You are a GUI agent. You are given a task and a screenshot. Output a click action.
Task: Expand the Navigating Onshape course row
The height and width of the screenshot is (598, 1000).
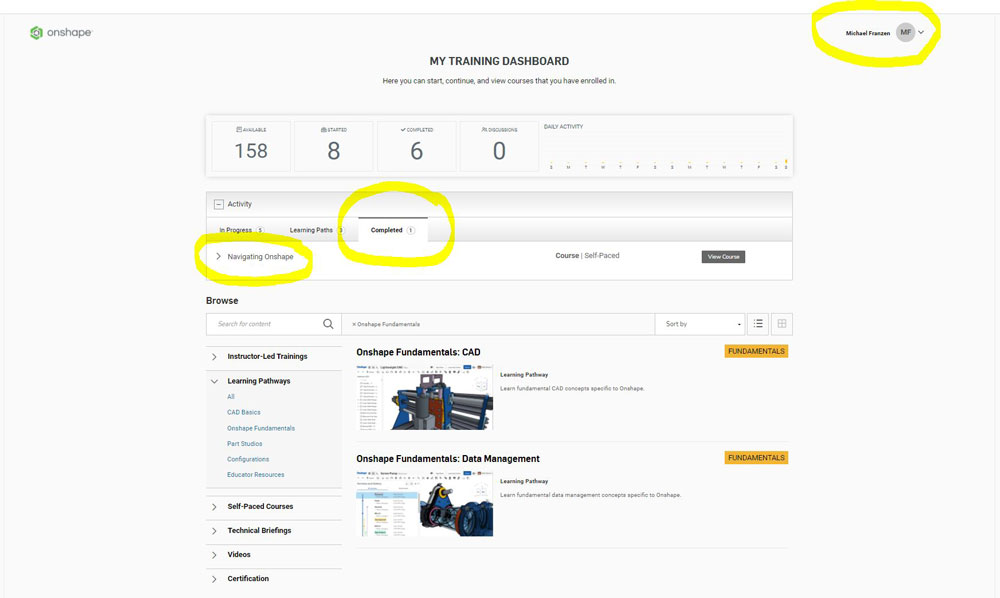[218, 257]
